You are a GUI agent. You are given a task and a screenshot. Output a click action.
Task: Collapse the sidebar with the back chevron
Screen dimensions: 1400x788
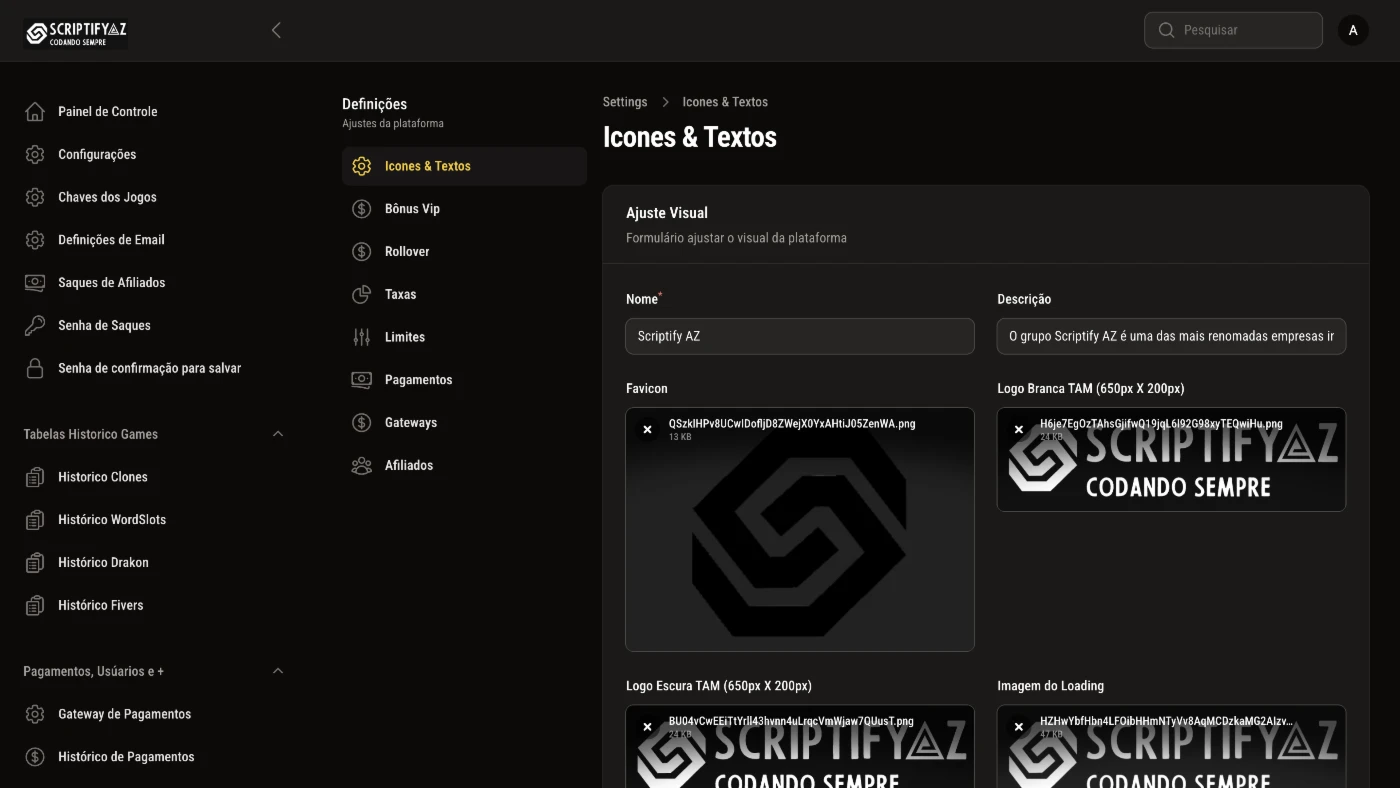(277, 30)
